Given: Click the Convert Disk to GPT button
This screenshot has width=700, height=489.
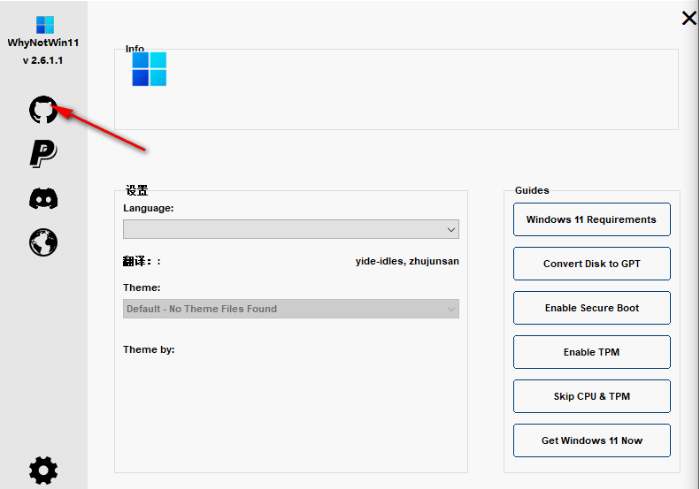Looking at the screenshot, I should [591, 264].
